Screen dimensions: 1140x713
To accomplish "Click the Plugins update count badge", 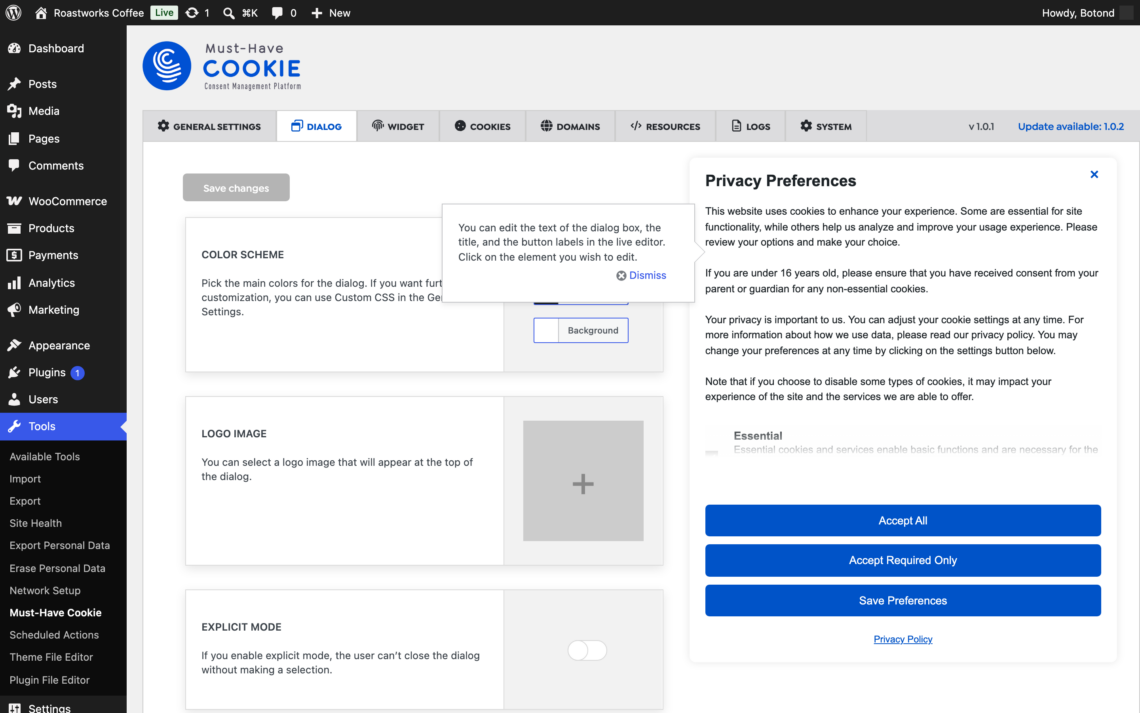I will point(77,373).
